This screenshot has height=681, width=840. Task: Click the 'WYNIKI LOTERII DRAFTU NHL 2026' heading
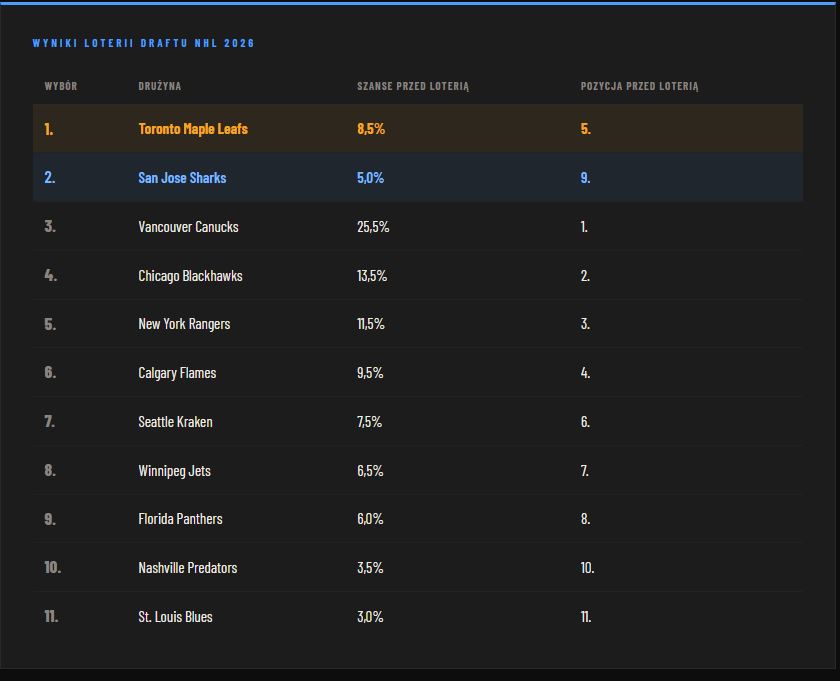point(144,43)
